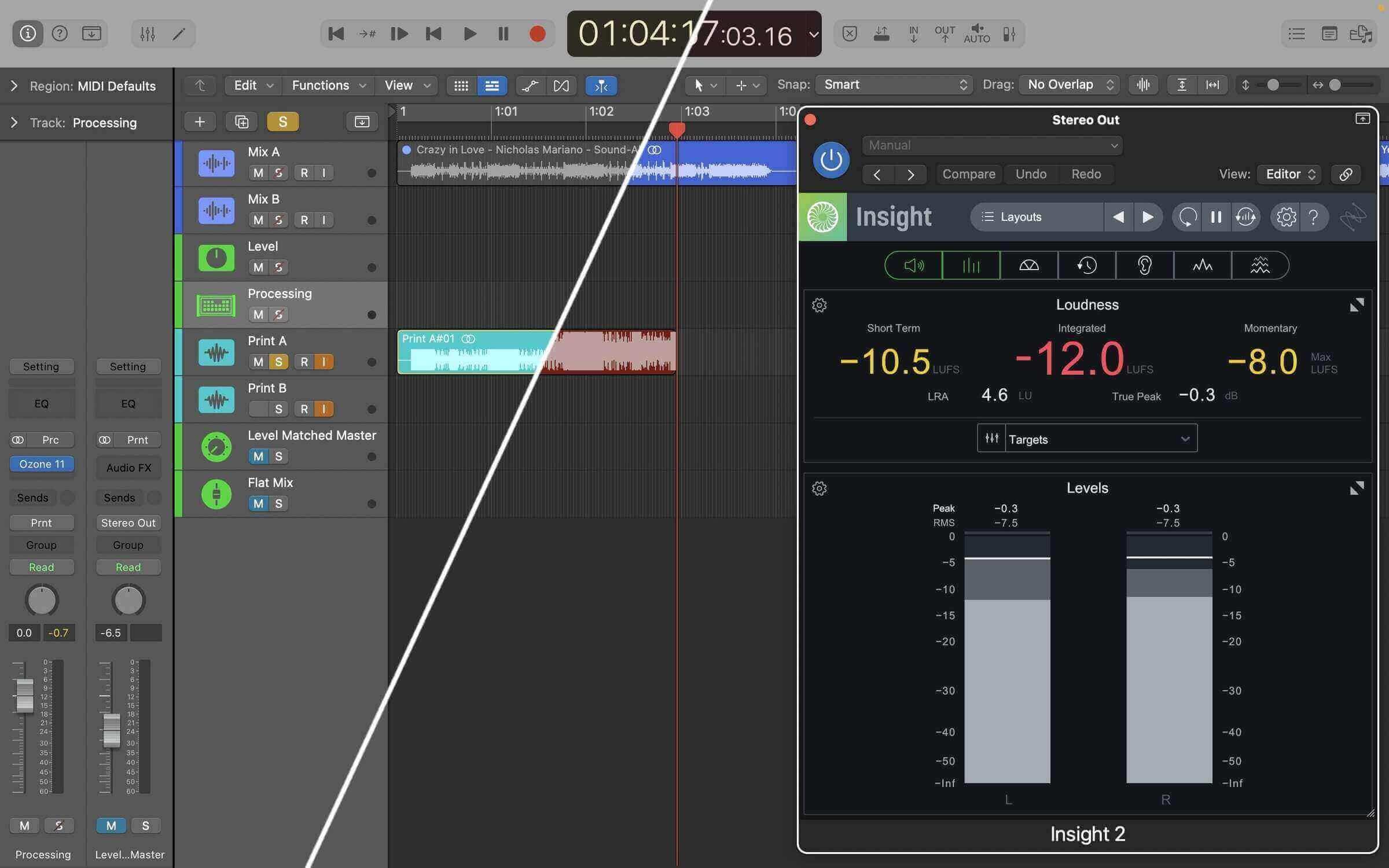Image resolution: width=1389 pixels, height=868 pixels.
Task: Change plug-in View Editor dropdown
Action: click(1289, 174)
